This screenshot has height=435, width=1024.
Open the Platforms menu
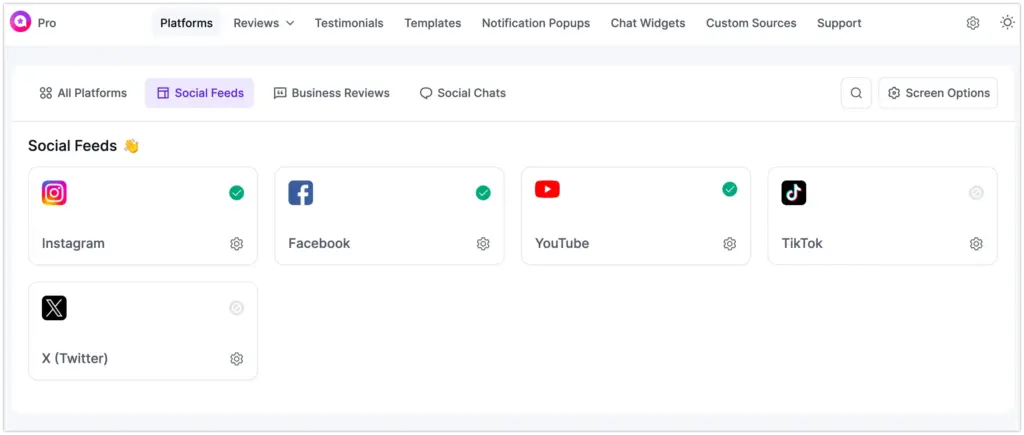pos(186,23)
